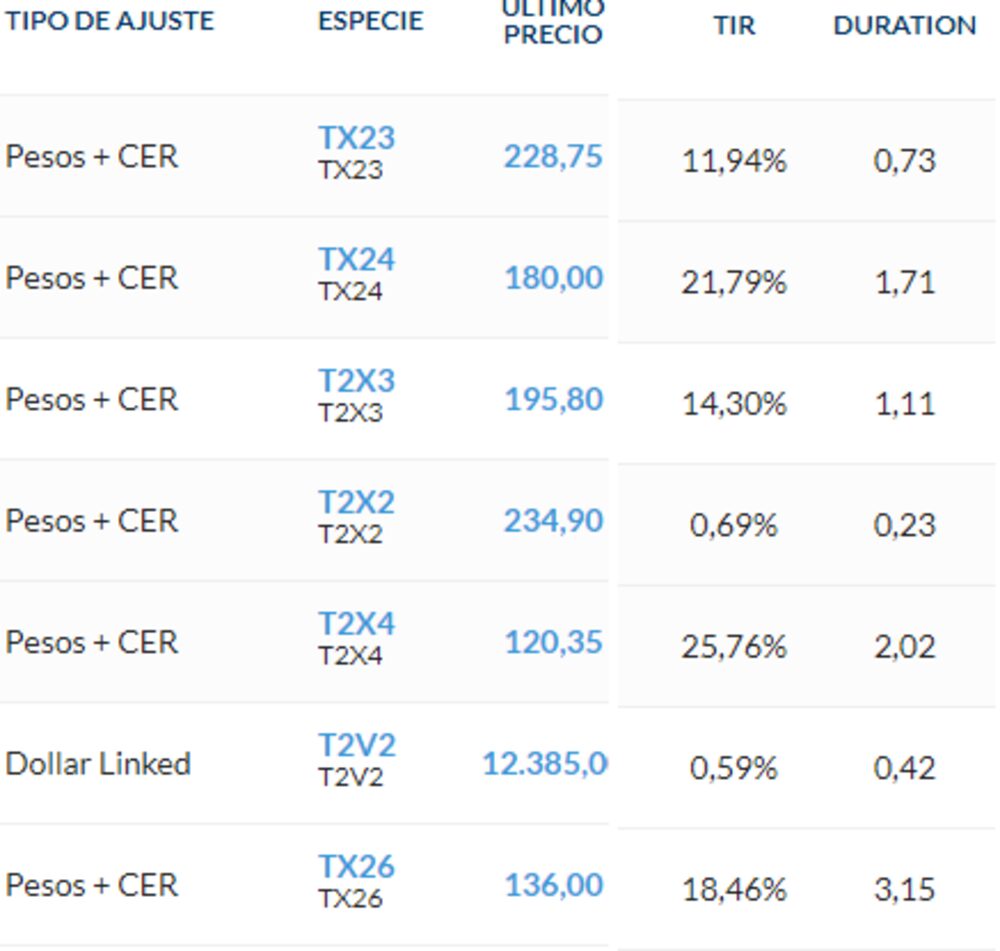Click the 228,75 last price

[553, 157]
